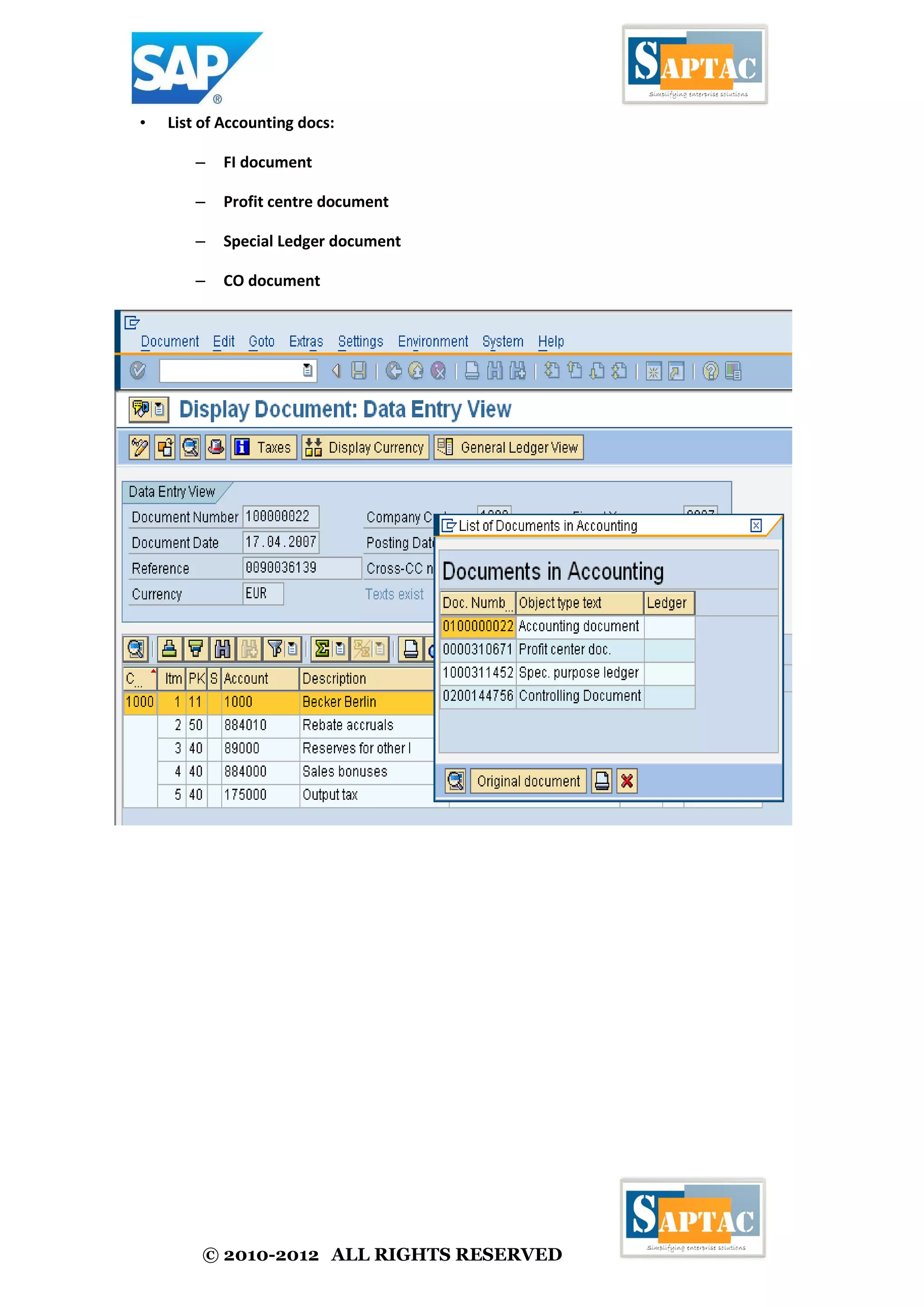Click the Sort Descending icon in grid toolbar
This screenshot has height=1307, width=924.
[196, 649]
